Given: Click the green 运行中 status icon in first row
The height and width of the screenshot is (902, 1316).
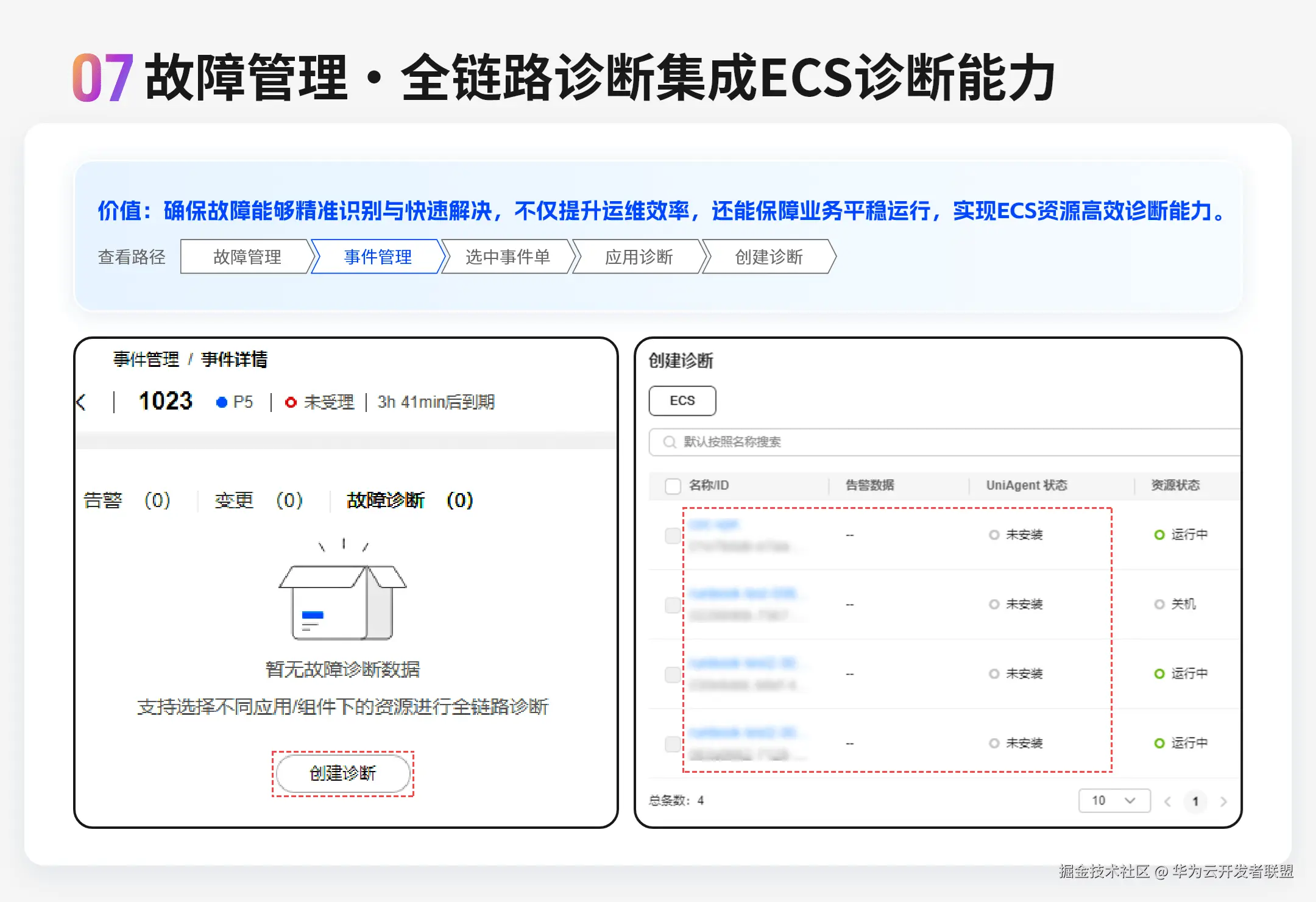Looking at the screenshot, I should tap(1159, 534).
